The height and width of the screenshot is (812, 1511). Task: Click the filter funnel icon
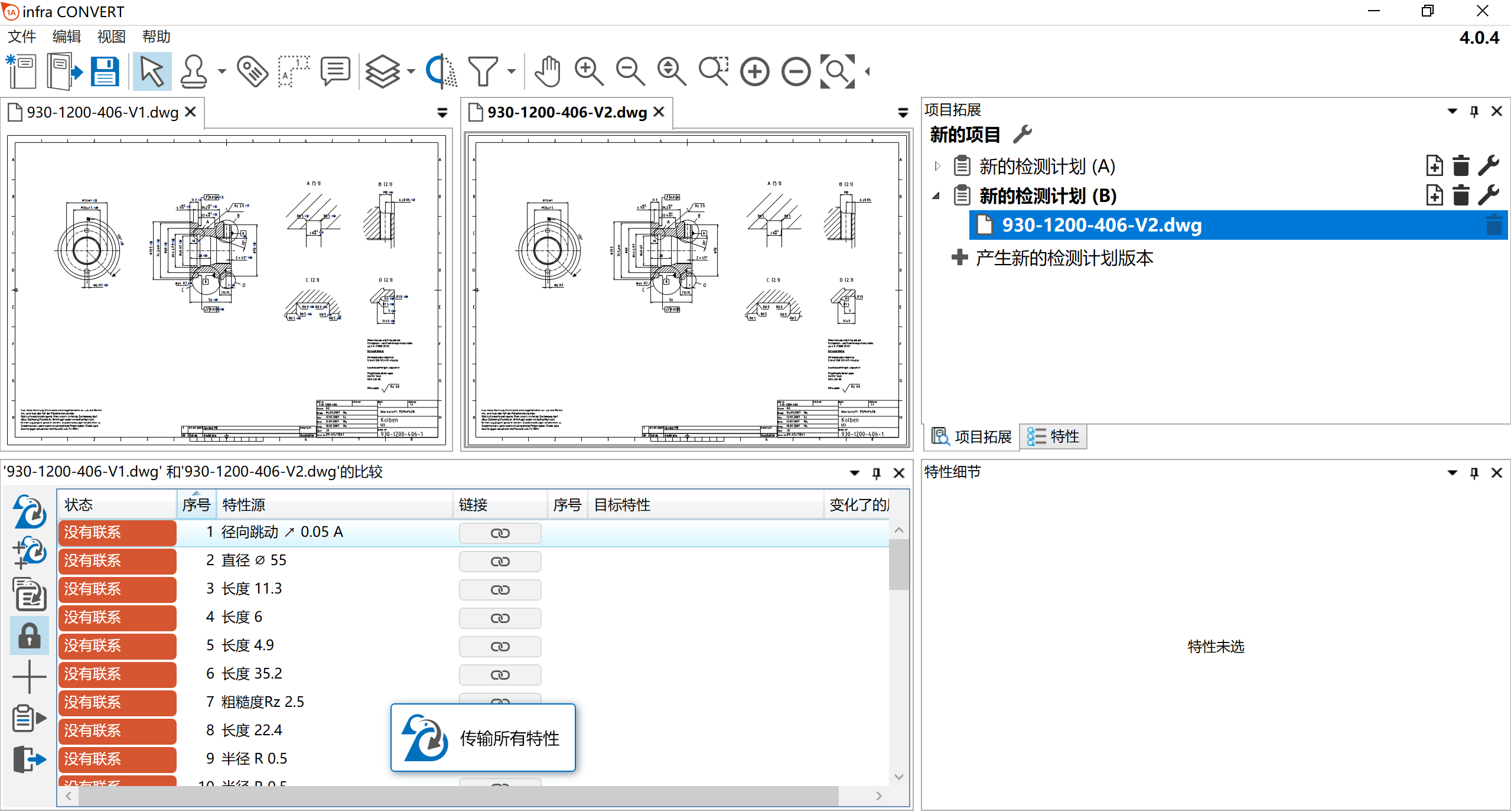click(483, 71)
